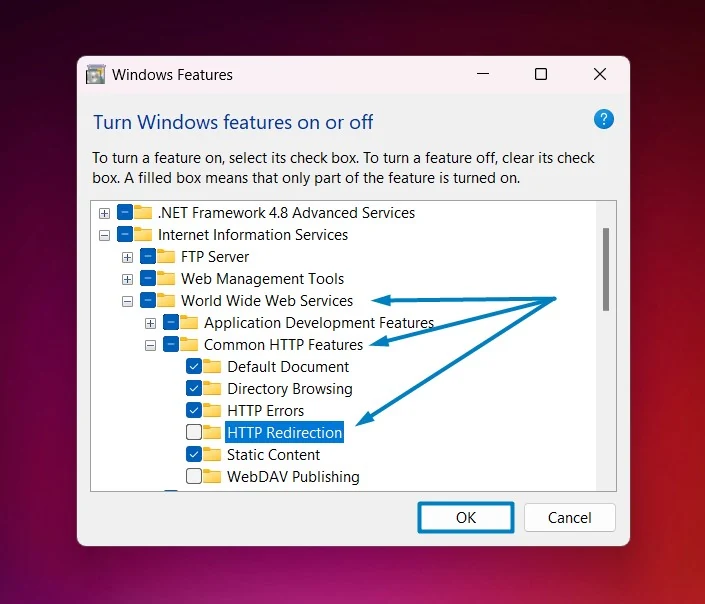
Task: Click the Internet Information Services folder icon
Action: click(x=143, y=234)
